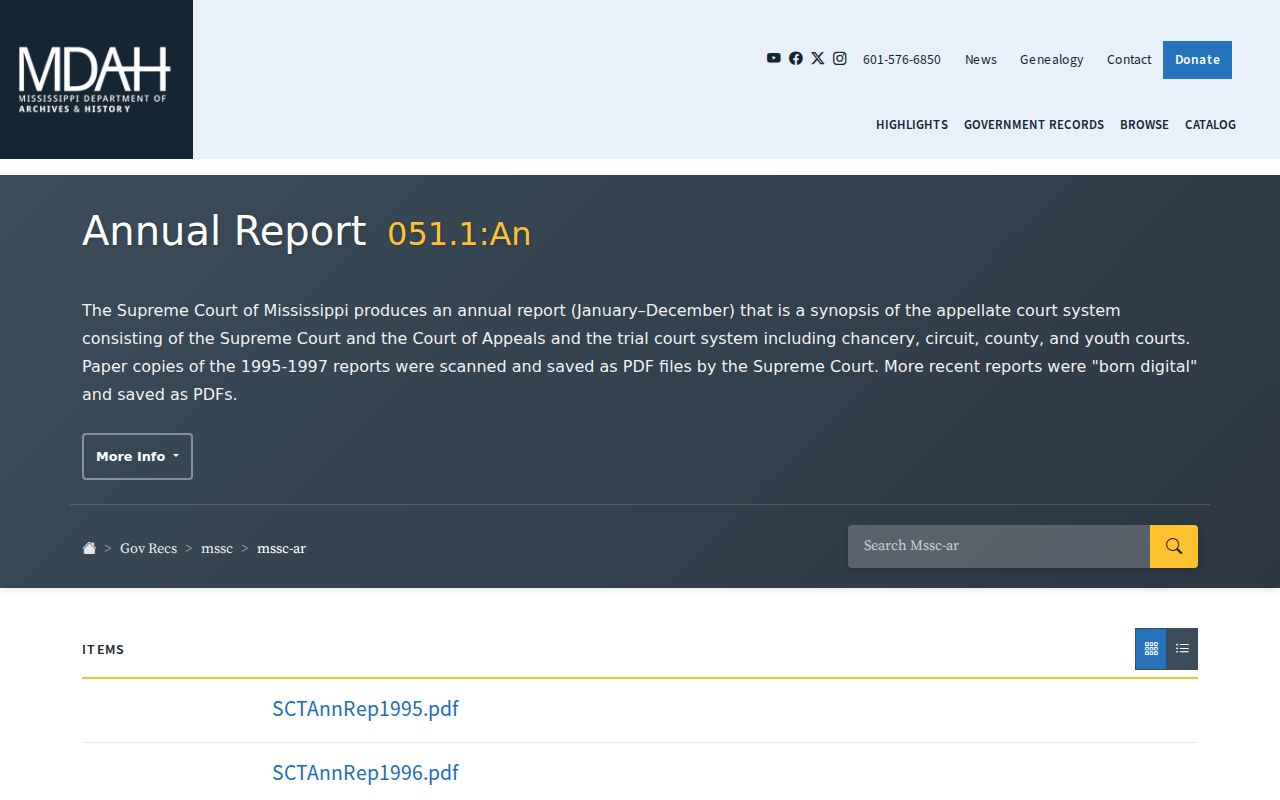Open the X (Twitter) social icon
This screenshot has width=1280, height=800.
click(817, 58)
